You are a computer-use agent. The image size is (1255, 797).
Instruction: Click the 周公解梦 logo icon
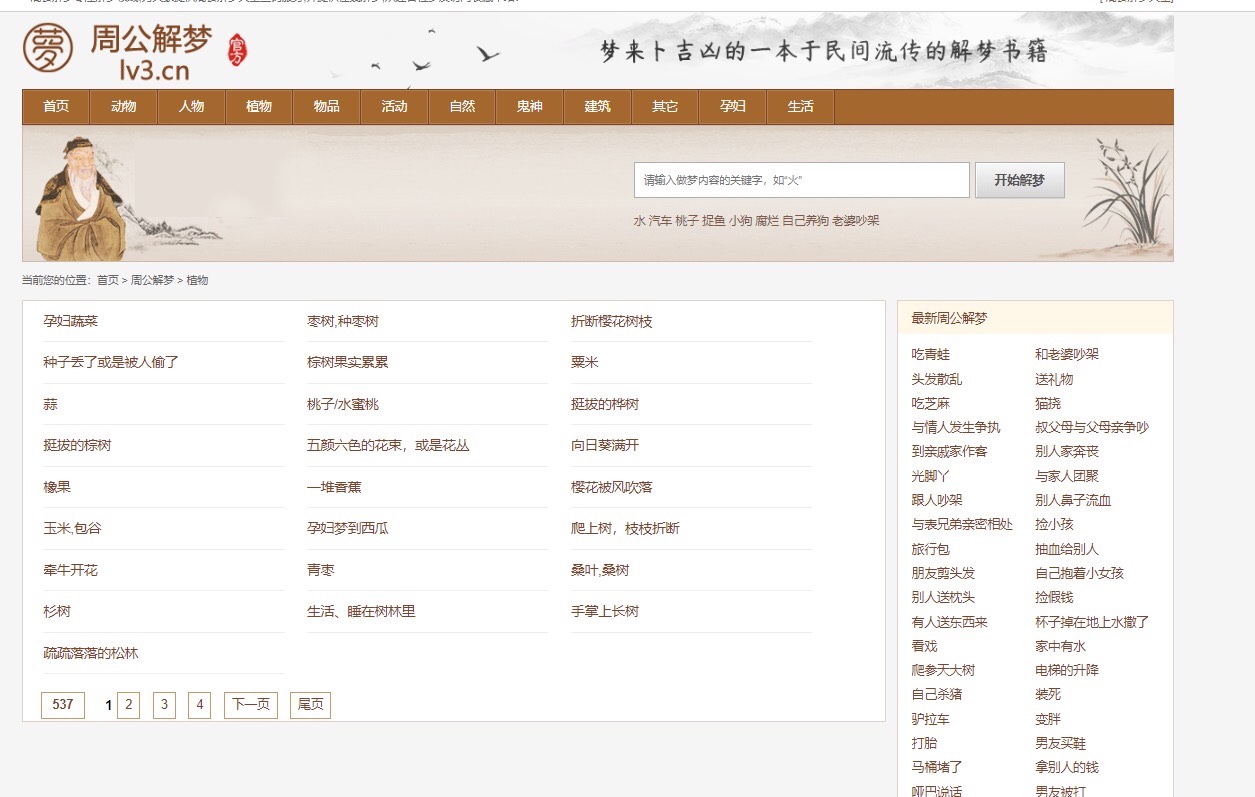tap(48, 49)
